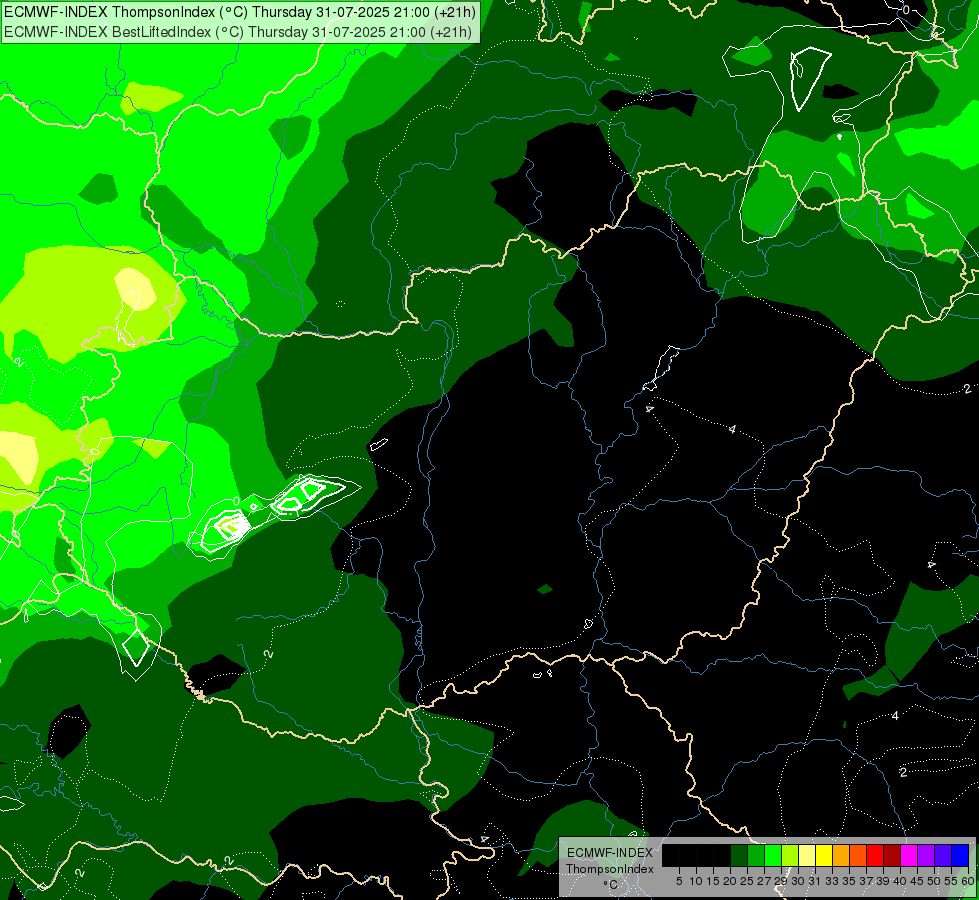This screenshot has height=900, width=979.
Task: Select the orange 33–35 legend swatch
Action: tap(841, 856)
